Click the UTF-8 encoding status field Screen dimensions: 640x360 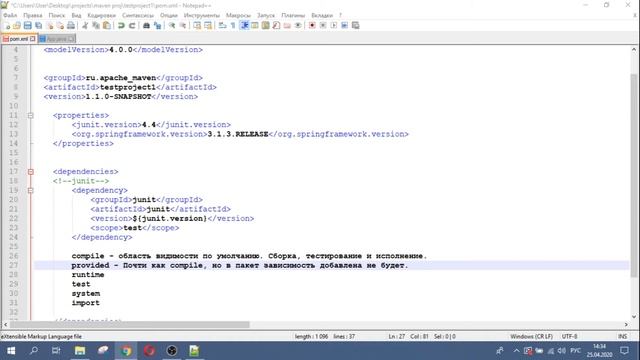(569, 336)
